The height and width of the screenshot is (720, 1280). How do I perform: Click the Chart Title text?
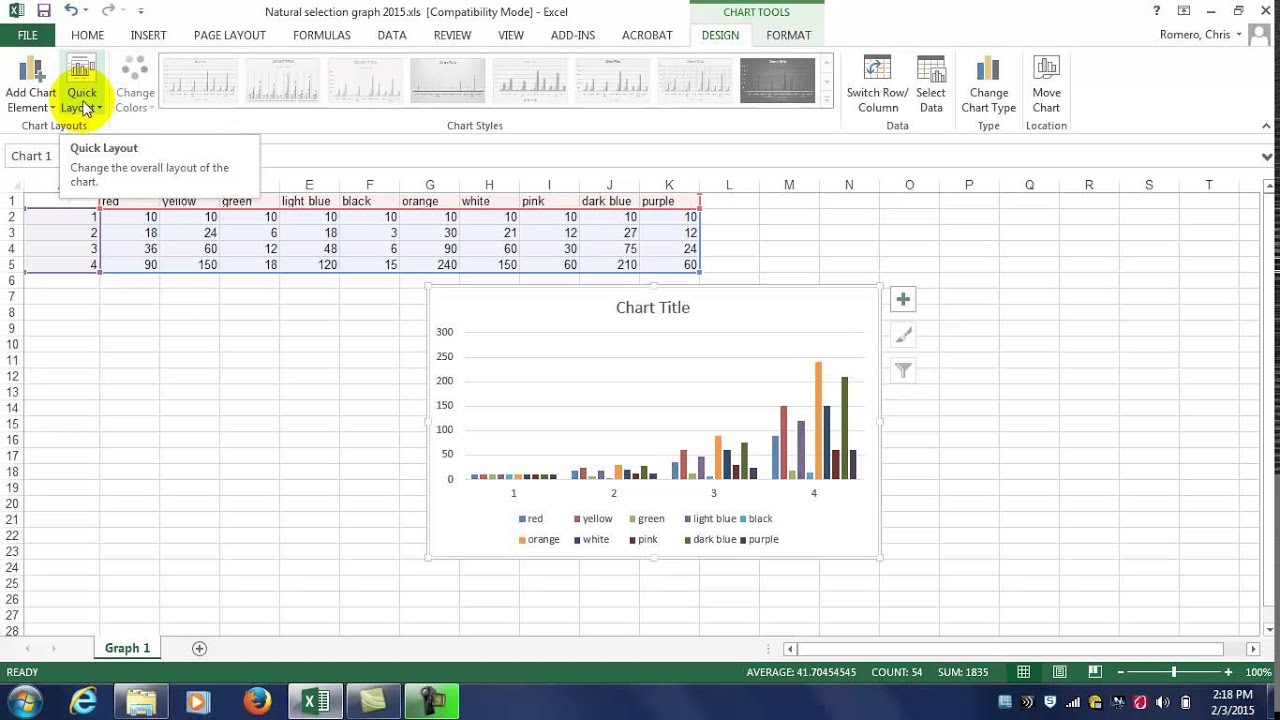tap(653, 307)
